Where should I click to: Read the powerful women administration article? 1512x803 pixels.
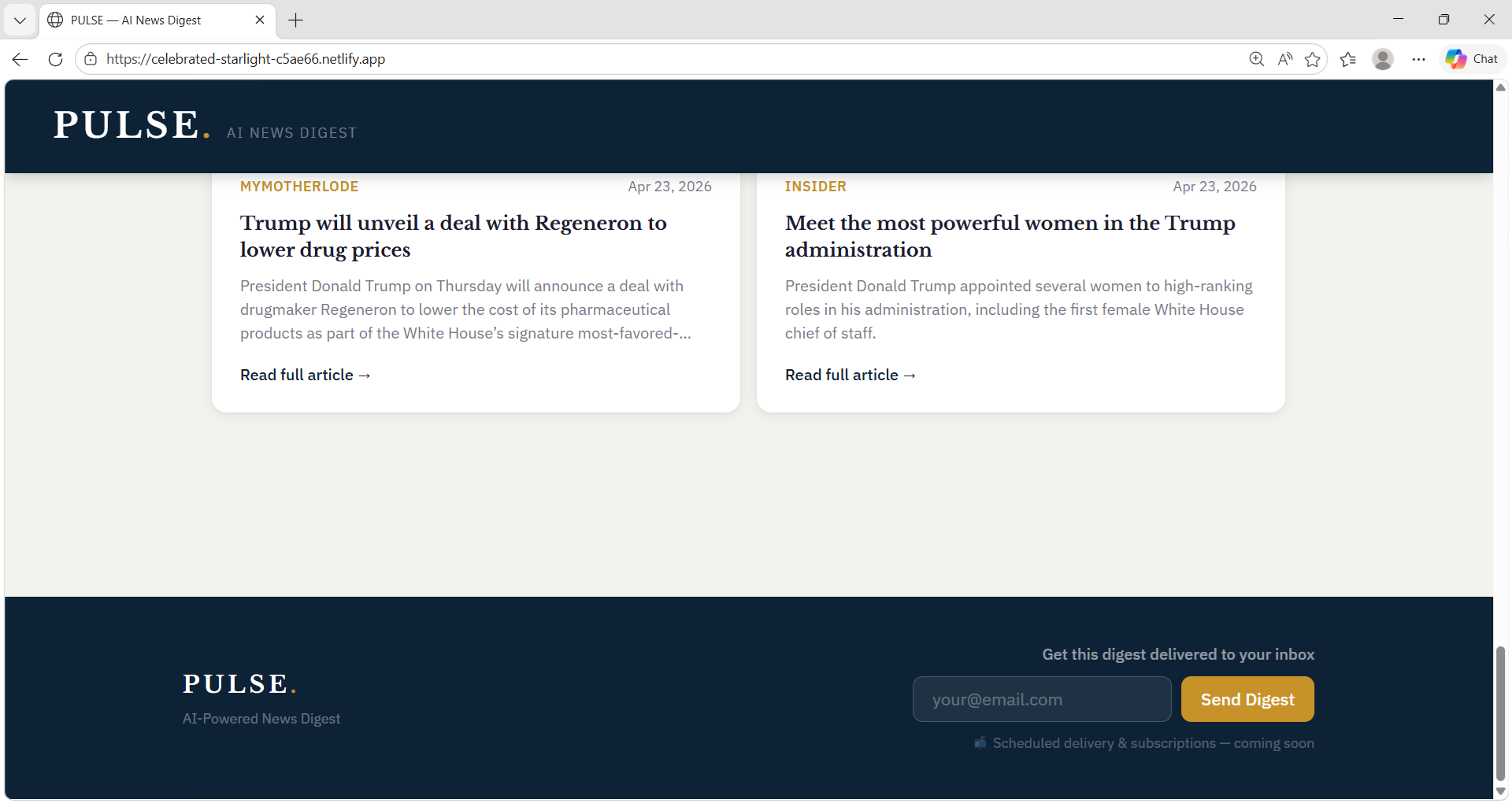850,375
